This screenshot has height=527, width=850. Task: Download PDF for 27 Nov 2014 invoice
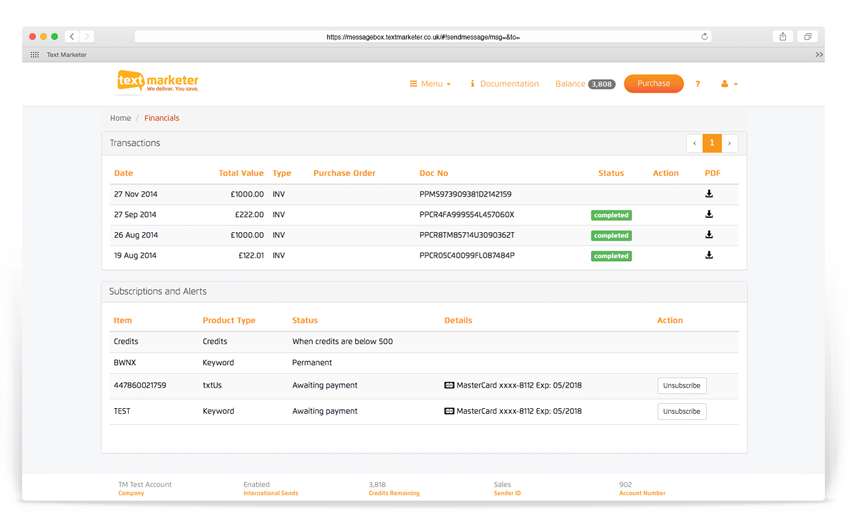pyautogui.click(x=709, y=194)
